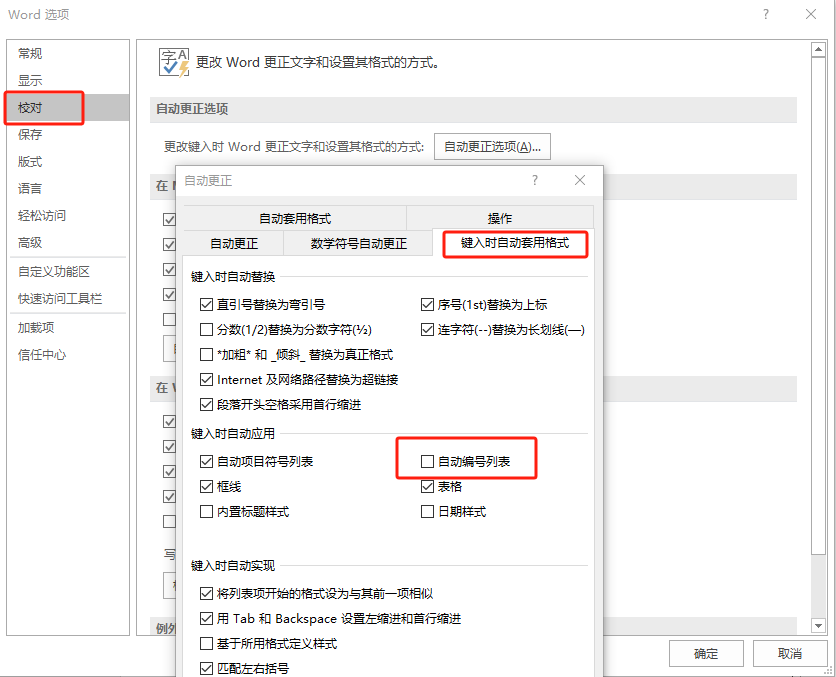The height and width of the screenshot is (677, 836).
Task: Enable 日期样式 checkbox
Action: (x=427, y=512)
